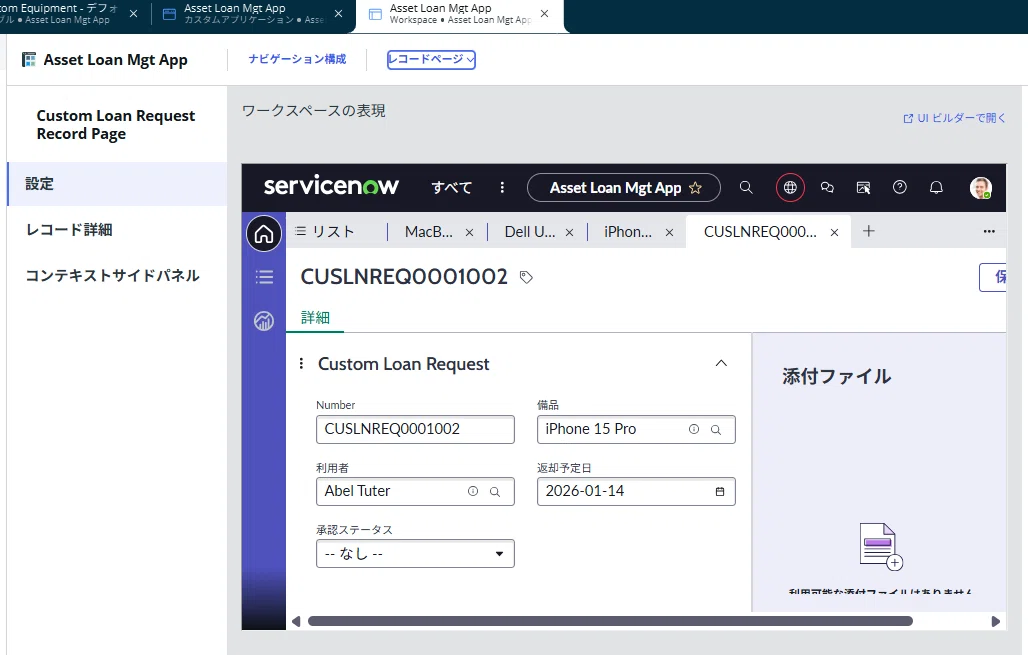The height and width of the screenshot is (655, 1028).
Task: Open the calendar picker for 返却予定日
Action: [720, 492]
